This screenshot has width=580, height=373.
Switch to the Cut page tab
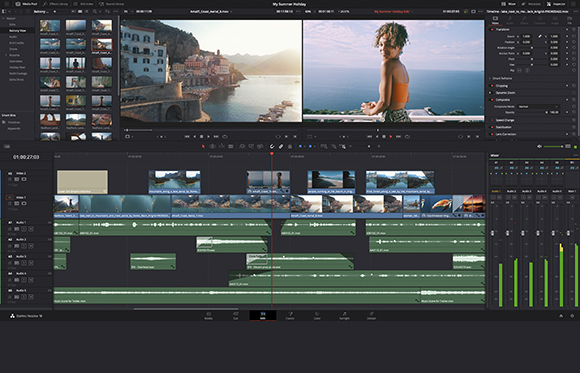[x=236, y=316]
